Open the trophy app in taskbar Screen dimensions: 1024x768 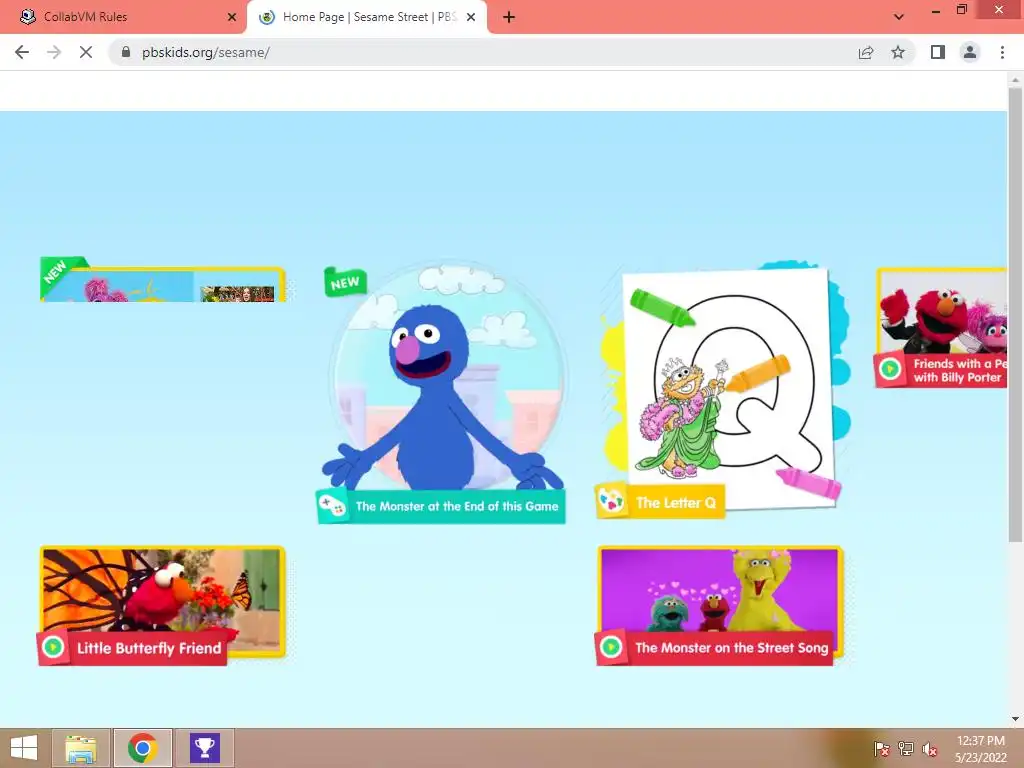204,748
